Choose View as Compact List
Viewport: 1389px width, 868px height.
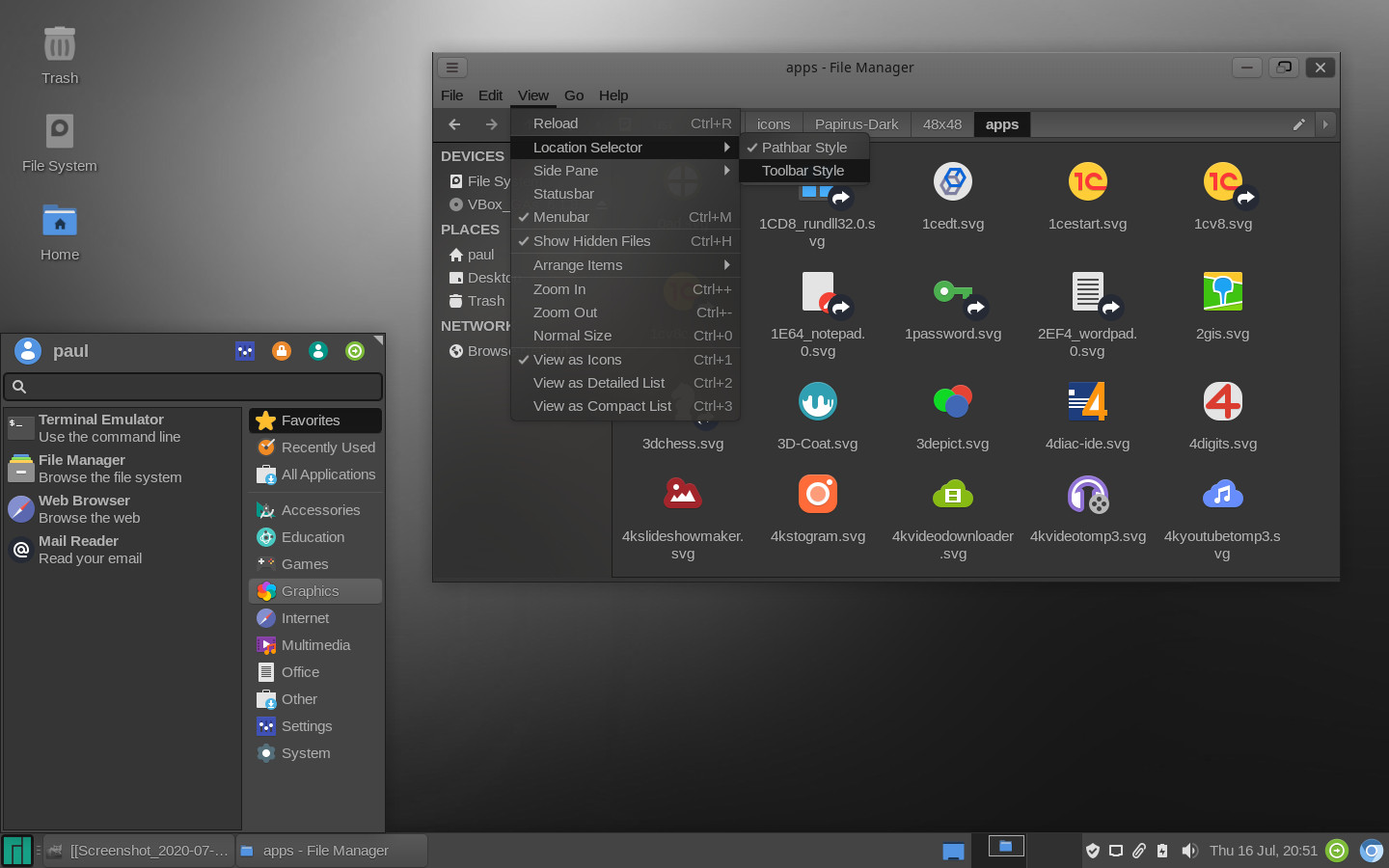point(625,406)
